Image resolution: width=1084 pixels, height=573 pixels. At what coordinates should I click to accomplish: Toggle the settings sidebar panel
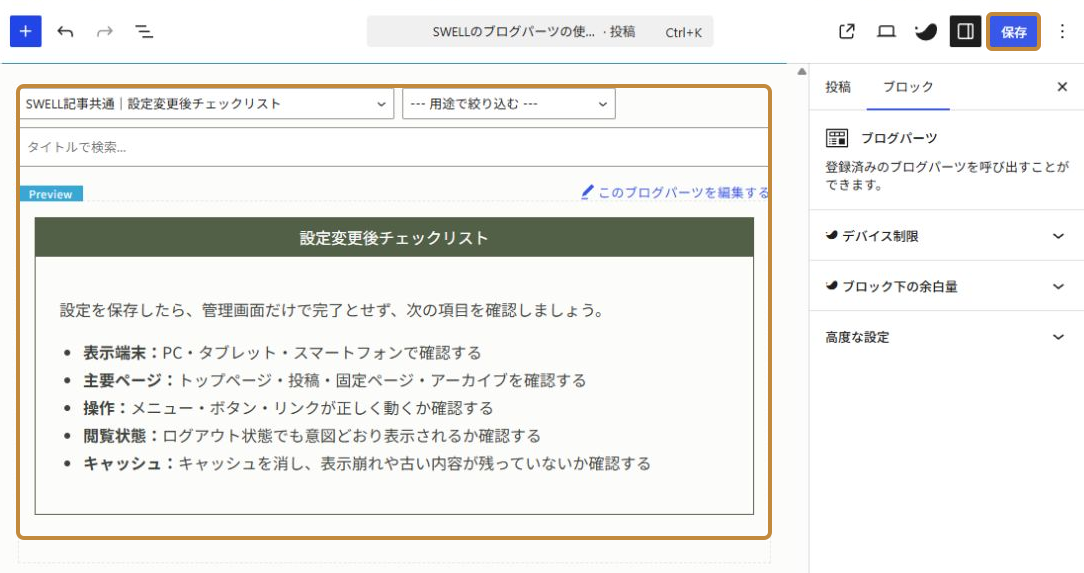point(965,32)
